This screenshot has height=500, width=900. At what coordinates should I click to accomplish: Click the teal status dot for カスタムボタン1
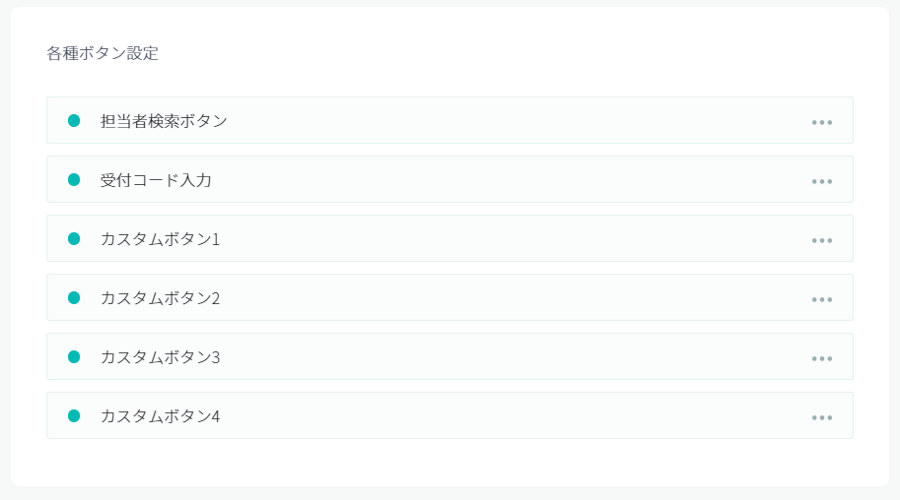(x=74, y=239)
